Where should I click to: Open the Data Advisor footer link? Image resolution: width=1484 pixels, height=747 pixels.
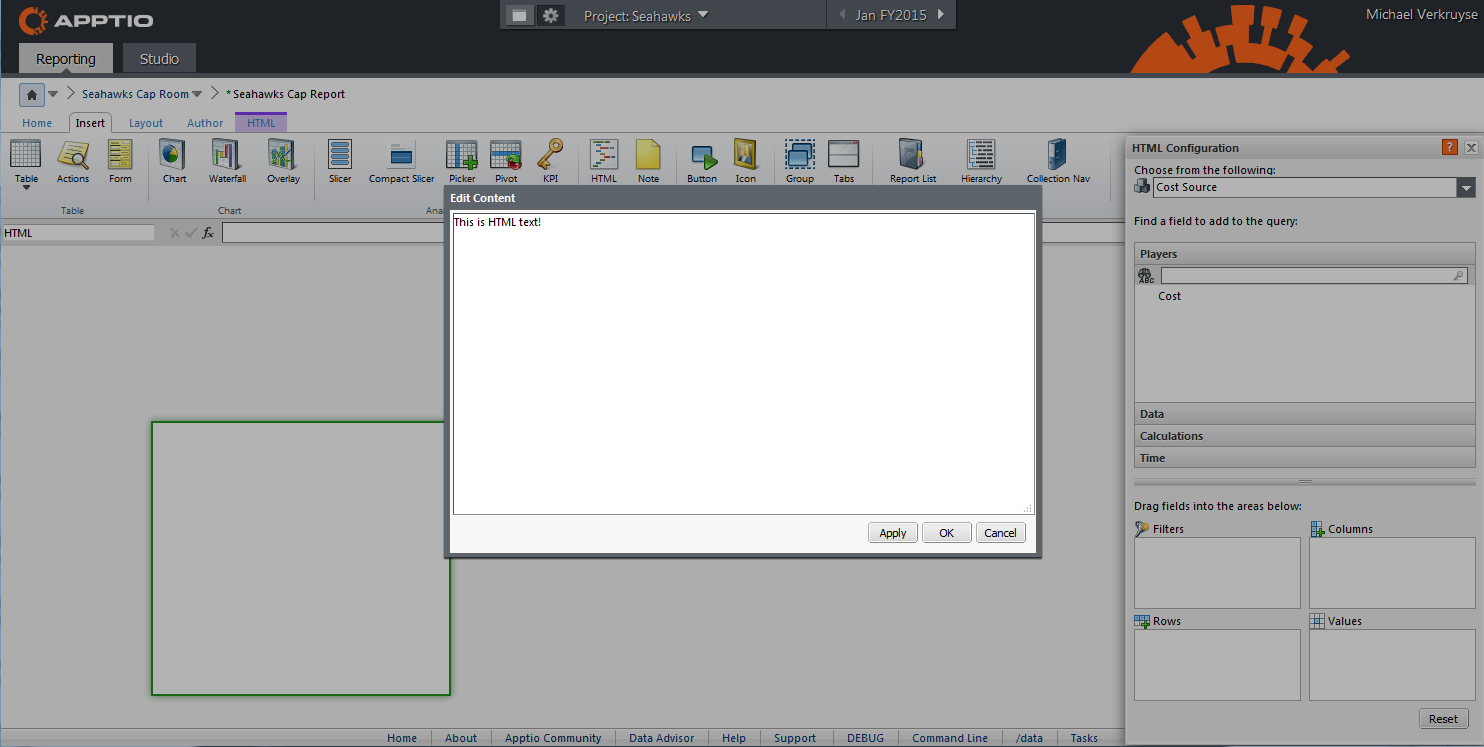tap(661, 738)
